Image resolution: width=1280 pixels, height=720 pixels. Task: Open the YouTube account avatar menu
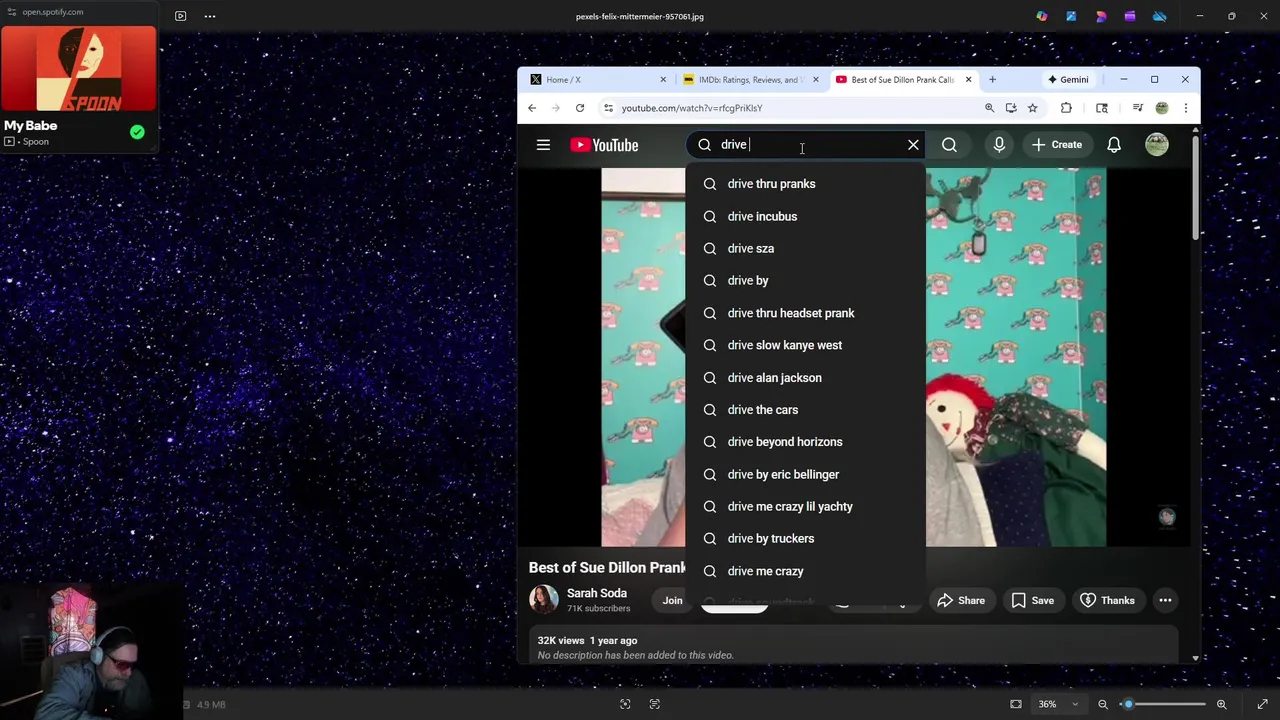[x=1157, y=145]
